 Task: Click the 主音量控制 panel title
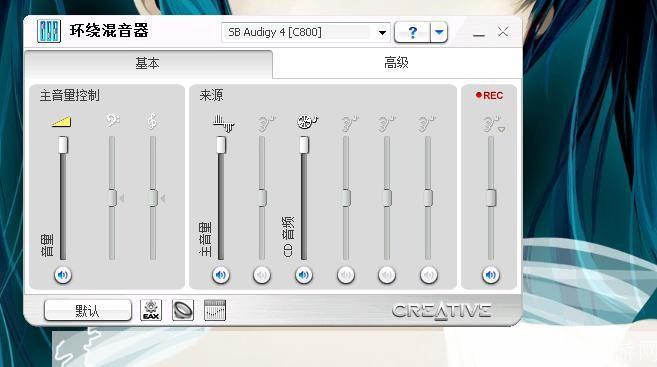tap(70, 96)
